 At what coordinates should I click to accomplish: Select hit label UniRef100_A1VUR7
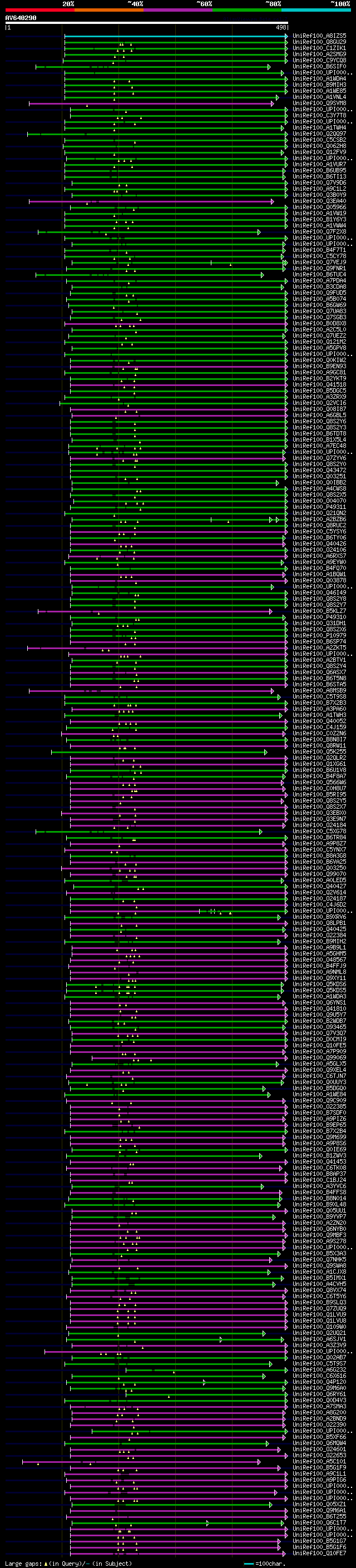(319, 164)
